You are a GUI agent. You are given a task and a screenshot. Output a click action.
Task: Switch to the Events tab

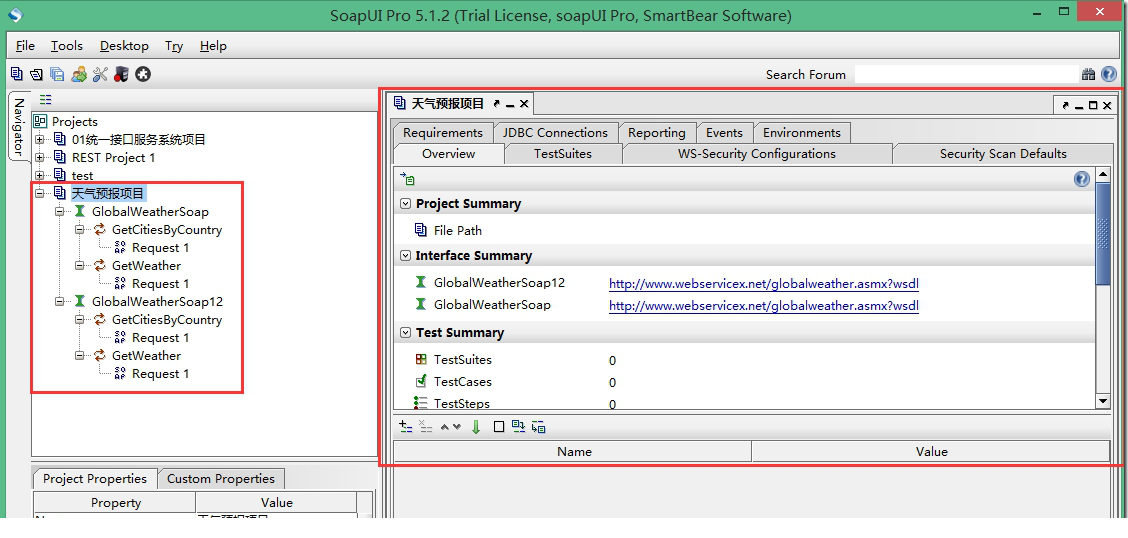724,133
